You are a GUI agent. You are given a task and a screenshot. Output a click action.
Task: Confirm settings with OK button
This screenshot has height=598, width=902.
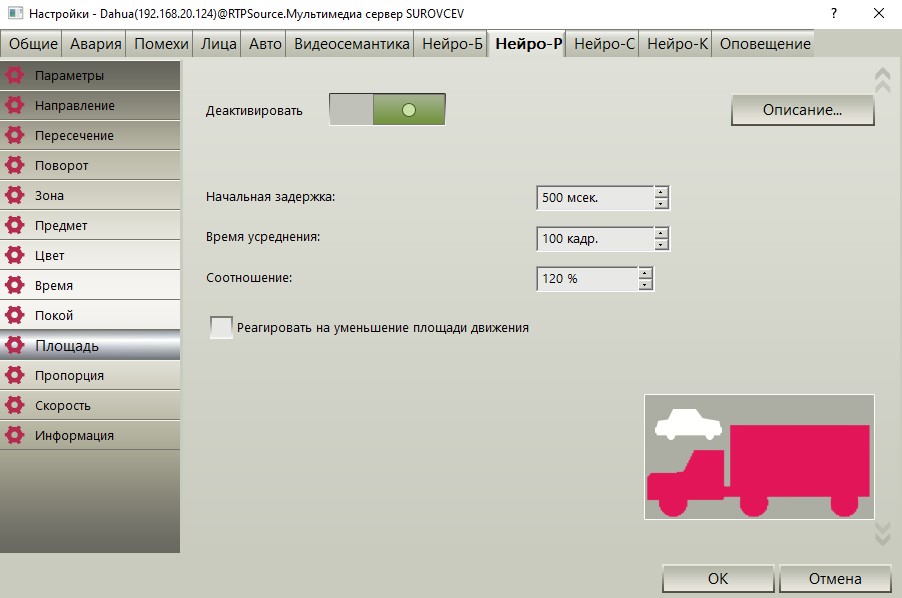pos(718,578)
